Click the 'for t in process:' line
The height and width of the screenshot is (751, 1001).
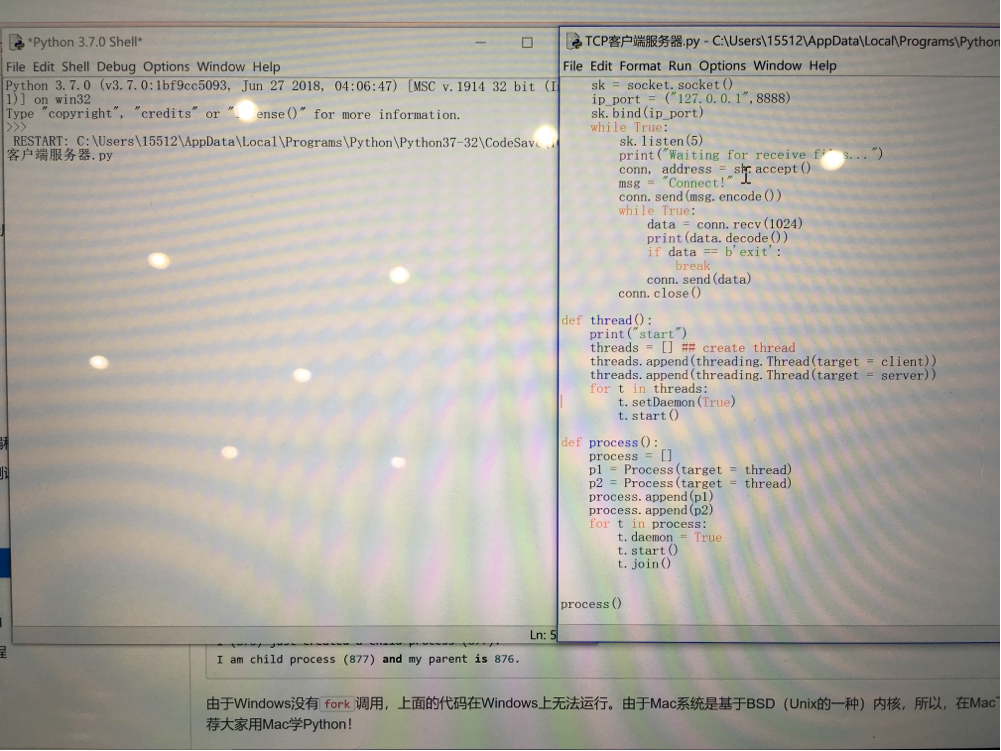pos(648,524)
